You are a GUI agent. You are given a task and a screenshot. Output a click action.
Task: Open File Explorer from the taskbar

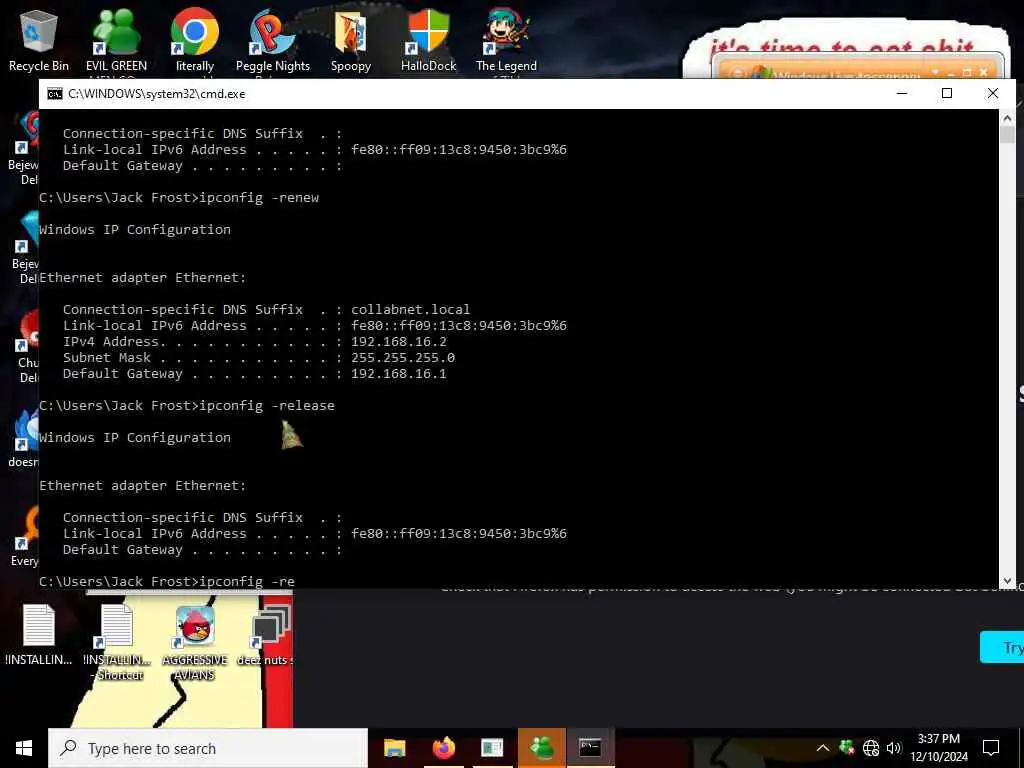click(394, 748)
